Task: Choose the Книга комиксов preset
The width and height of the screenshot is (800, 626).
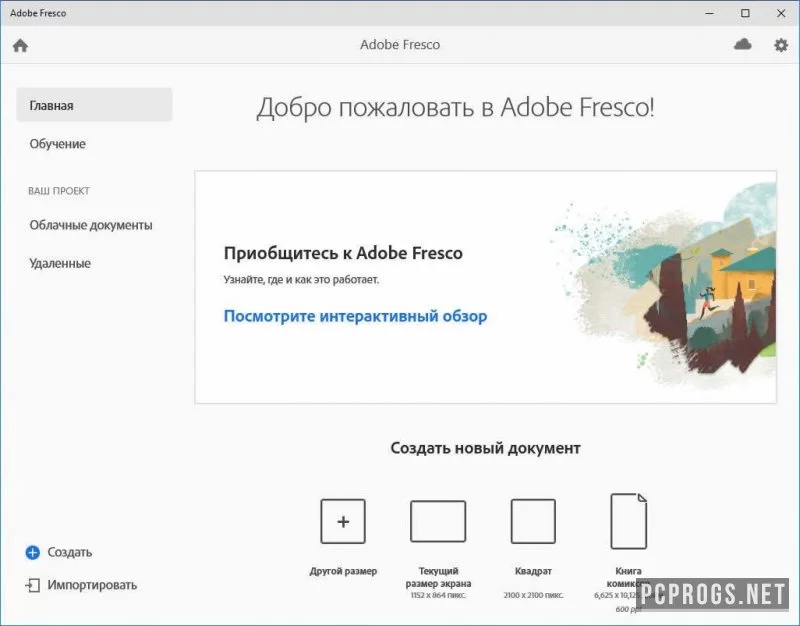Action: click(629, 521)
